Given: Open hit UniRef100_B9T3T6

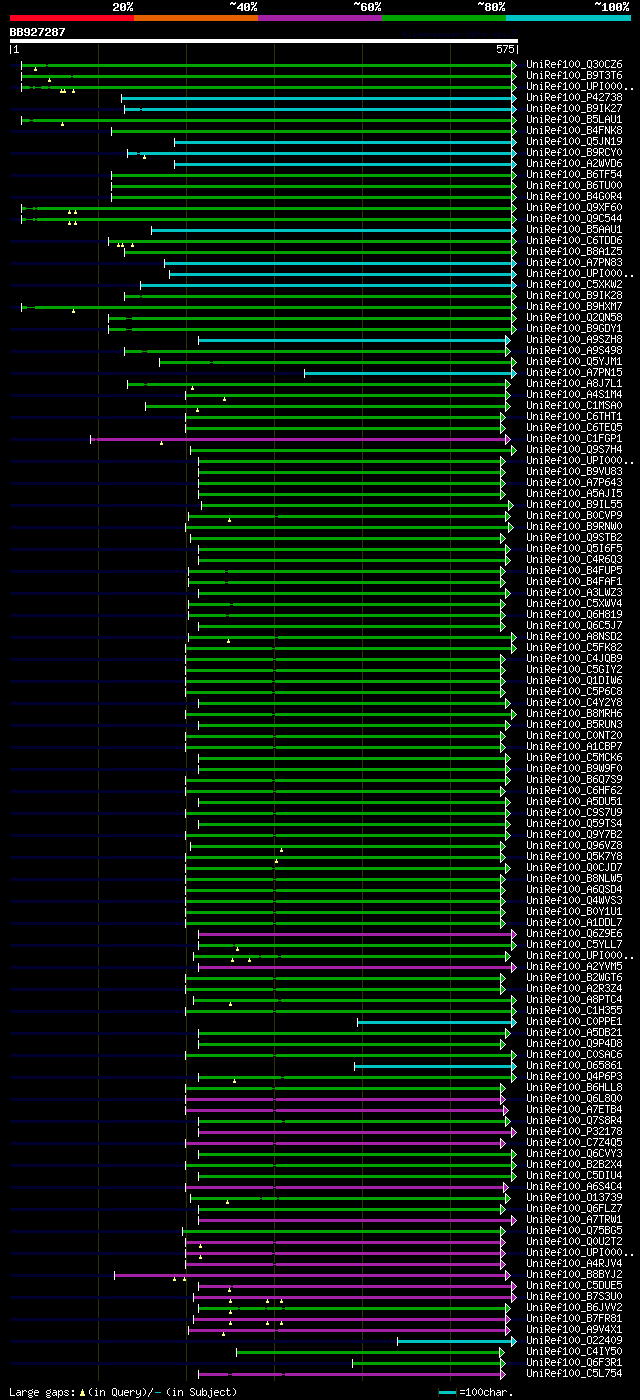Looking at the screenshot, I should pyautogui.click(x=574, y=76).
